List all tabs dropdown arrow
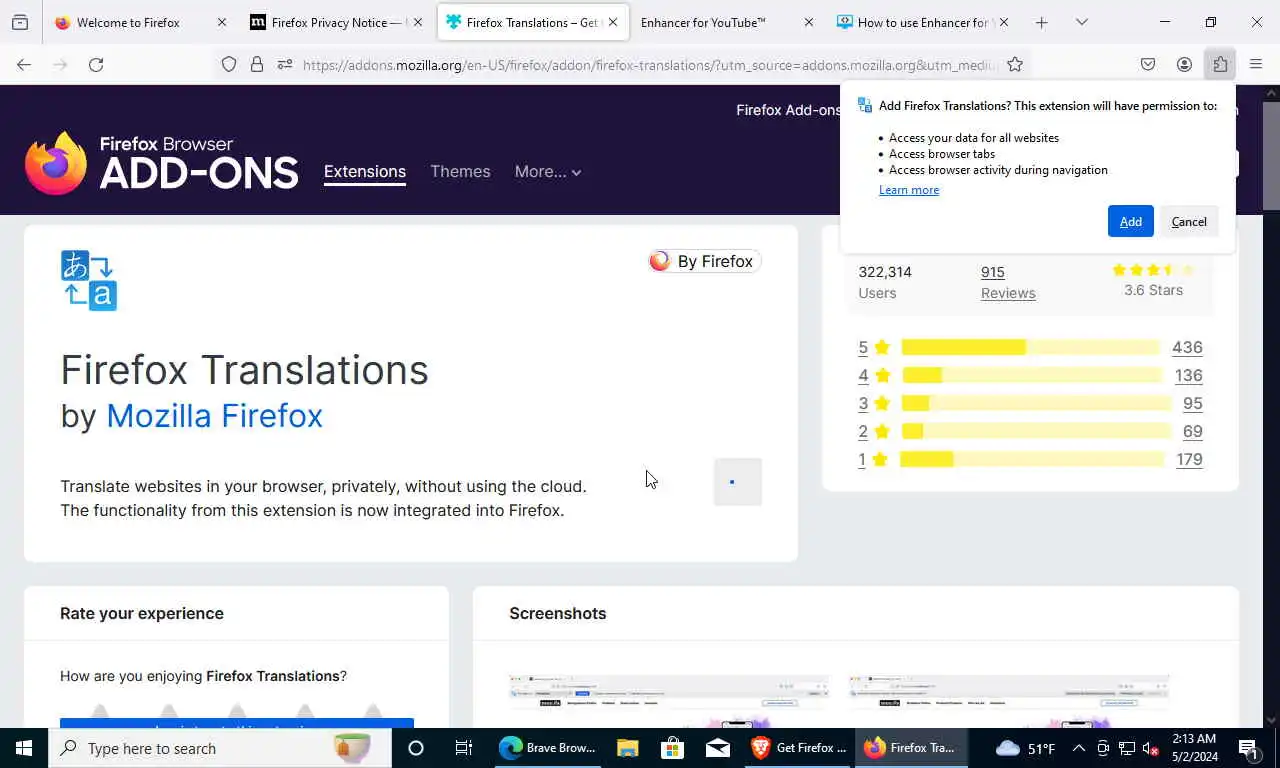Image resolution: width=1280 pixels, height=768 pixels. (x=1081, y=22)
